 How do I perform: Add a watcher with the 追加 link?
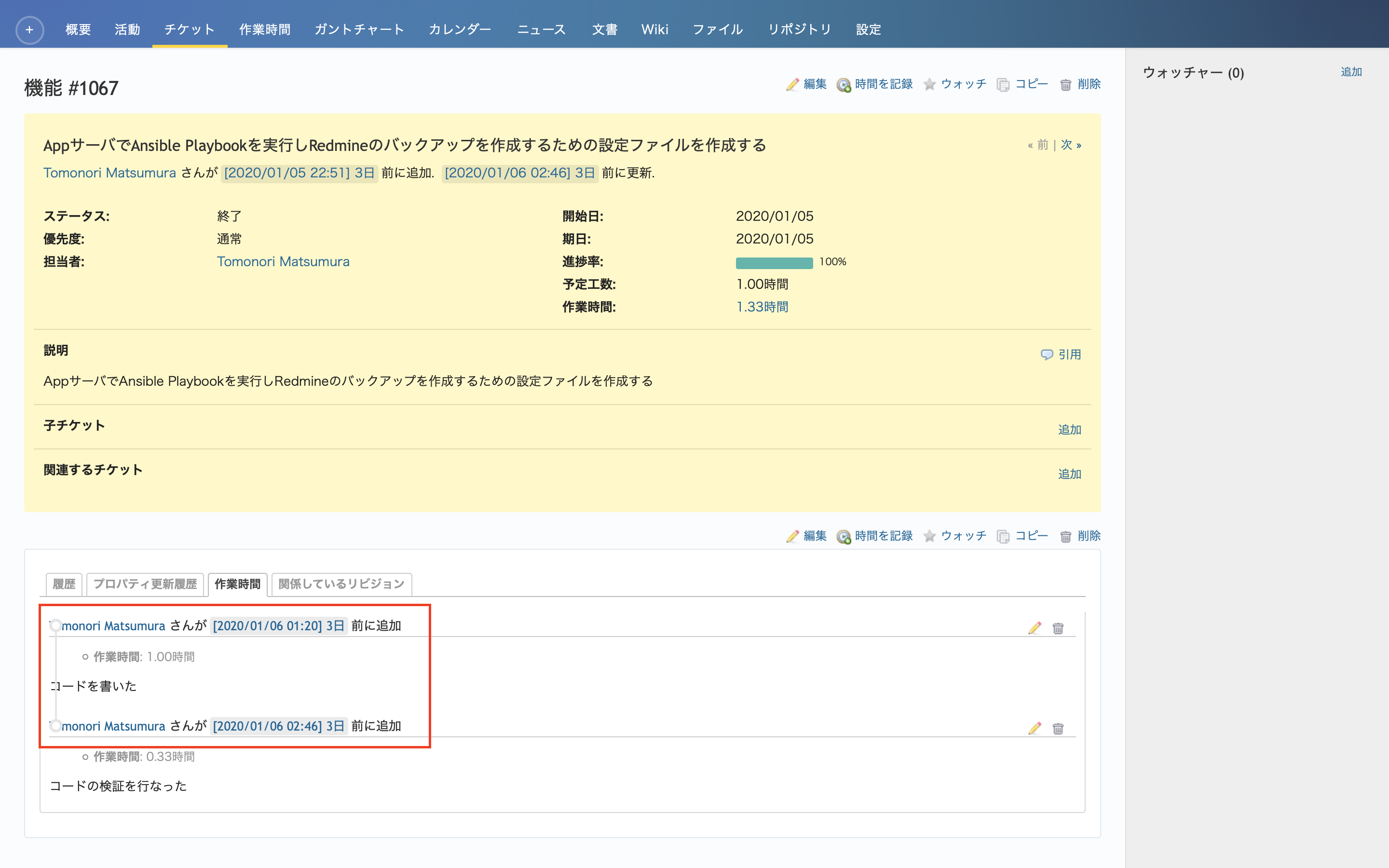[1352, 72]
